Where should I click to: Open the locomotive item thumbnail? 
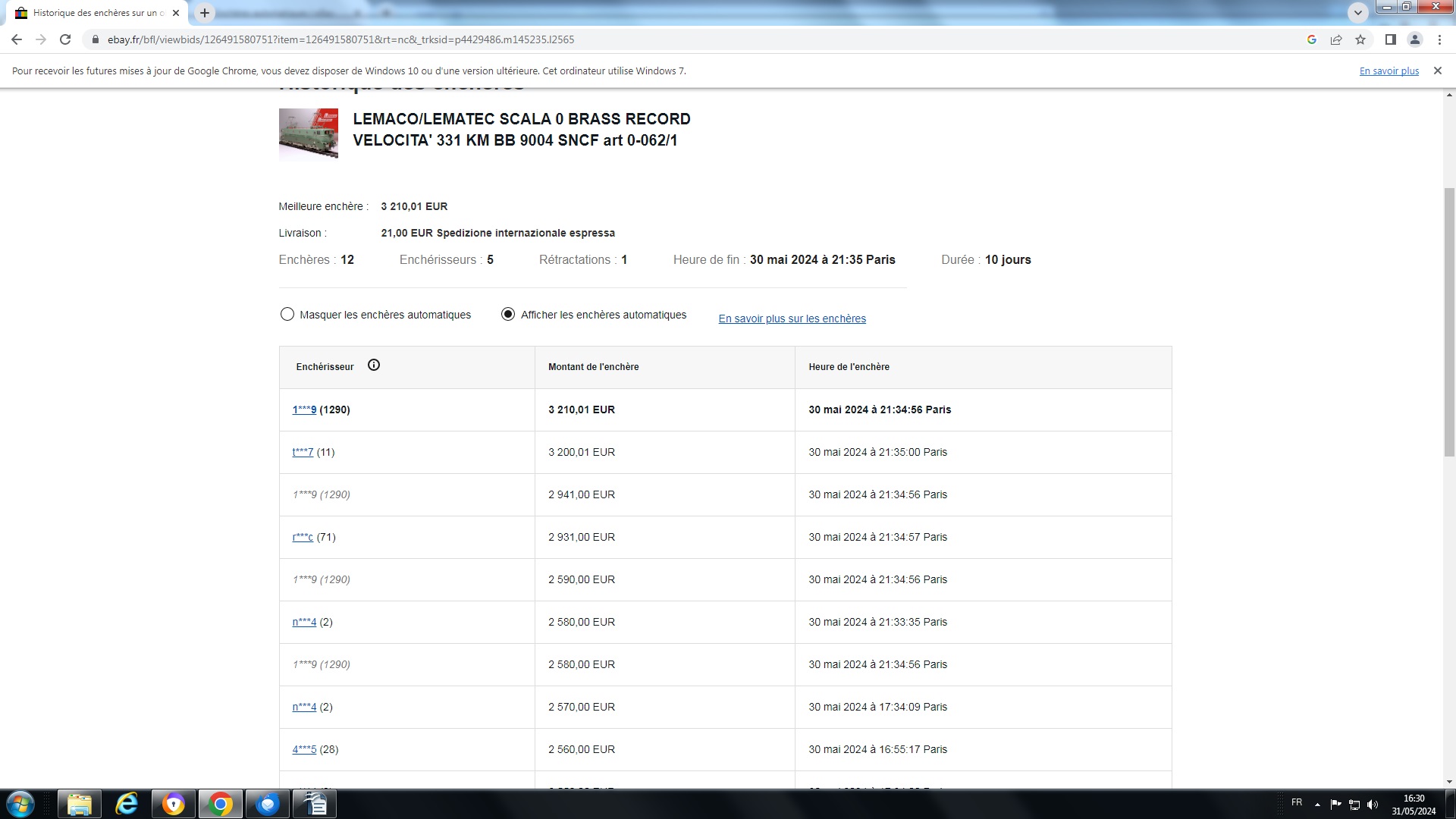pyautogui.click(x=308, y=133)
